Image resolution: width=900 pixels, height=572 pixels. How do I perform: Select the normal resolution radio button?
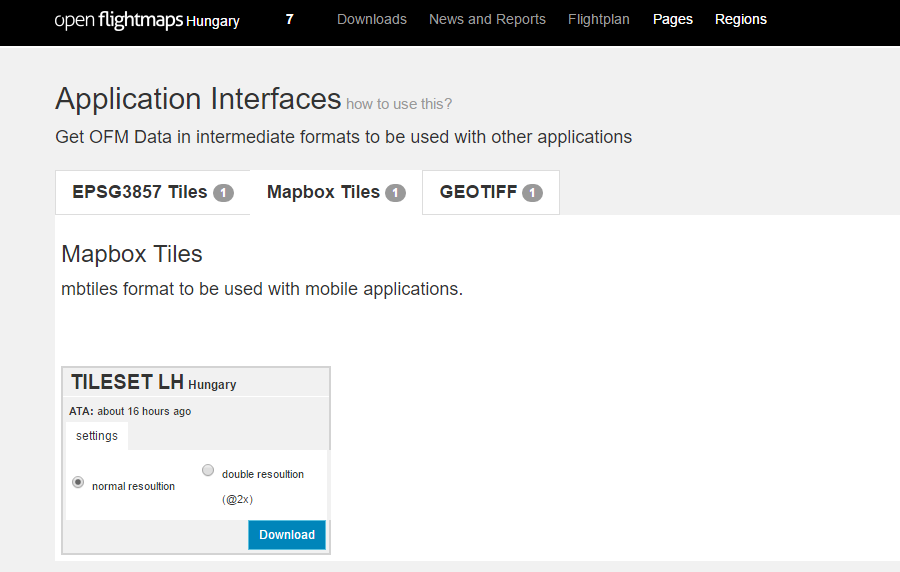tap(78, 482)
